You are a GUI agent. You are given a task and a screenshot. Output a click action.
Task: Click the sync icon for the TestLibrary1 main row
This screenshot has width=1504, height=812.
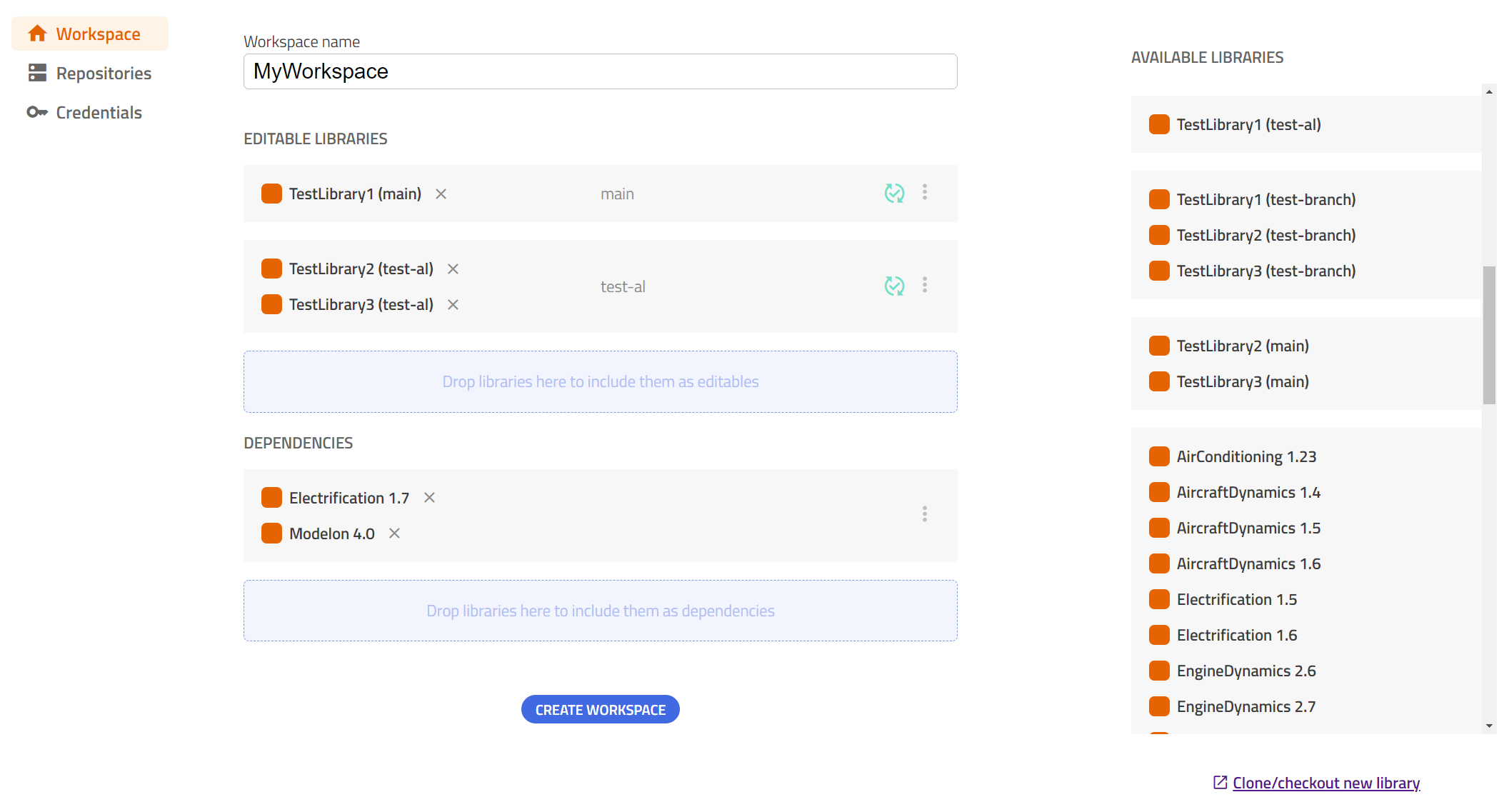coord(894,193)
